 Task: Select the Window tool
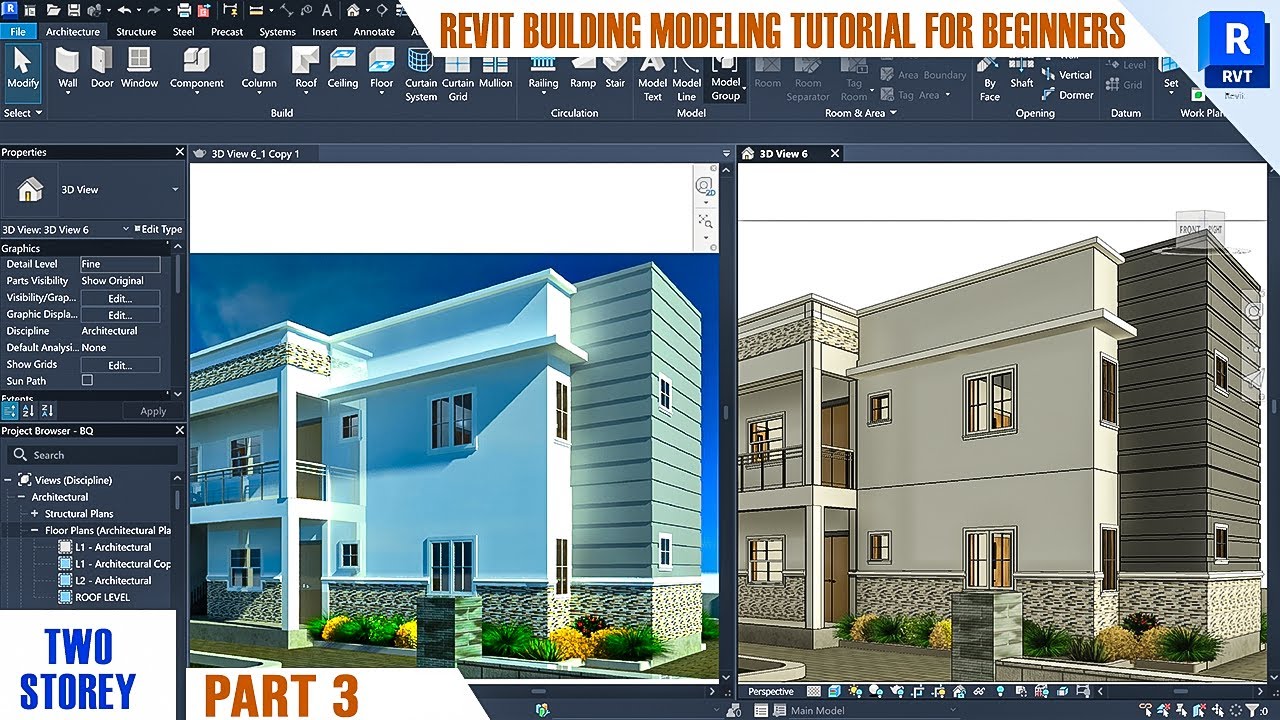140,68
